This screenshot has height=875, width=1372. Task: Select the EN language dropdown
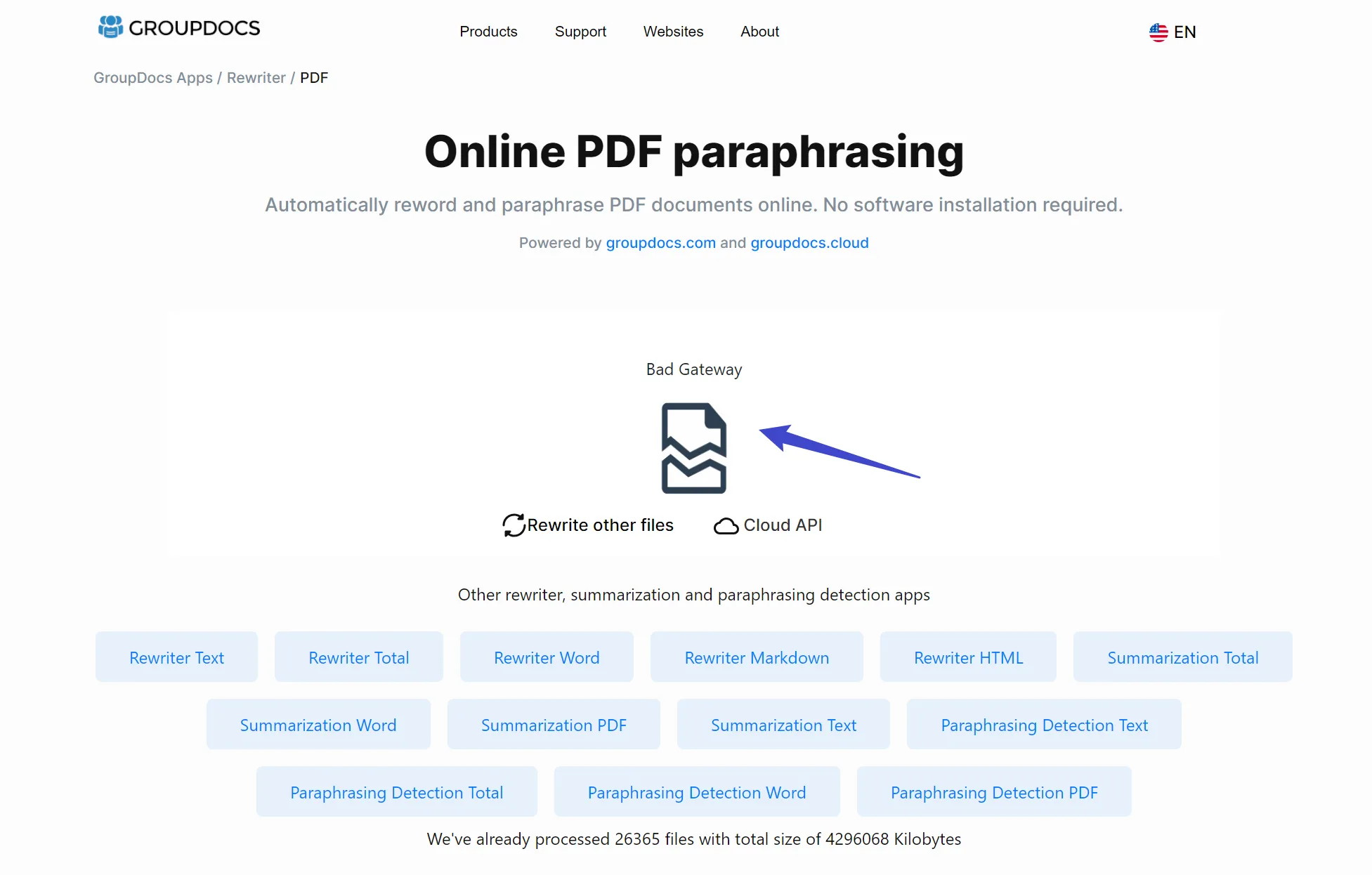tap(1173, 32)
